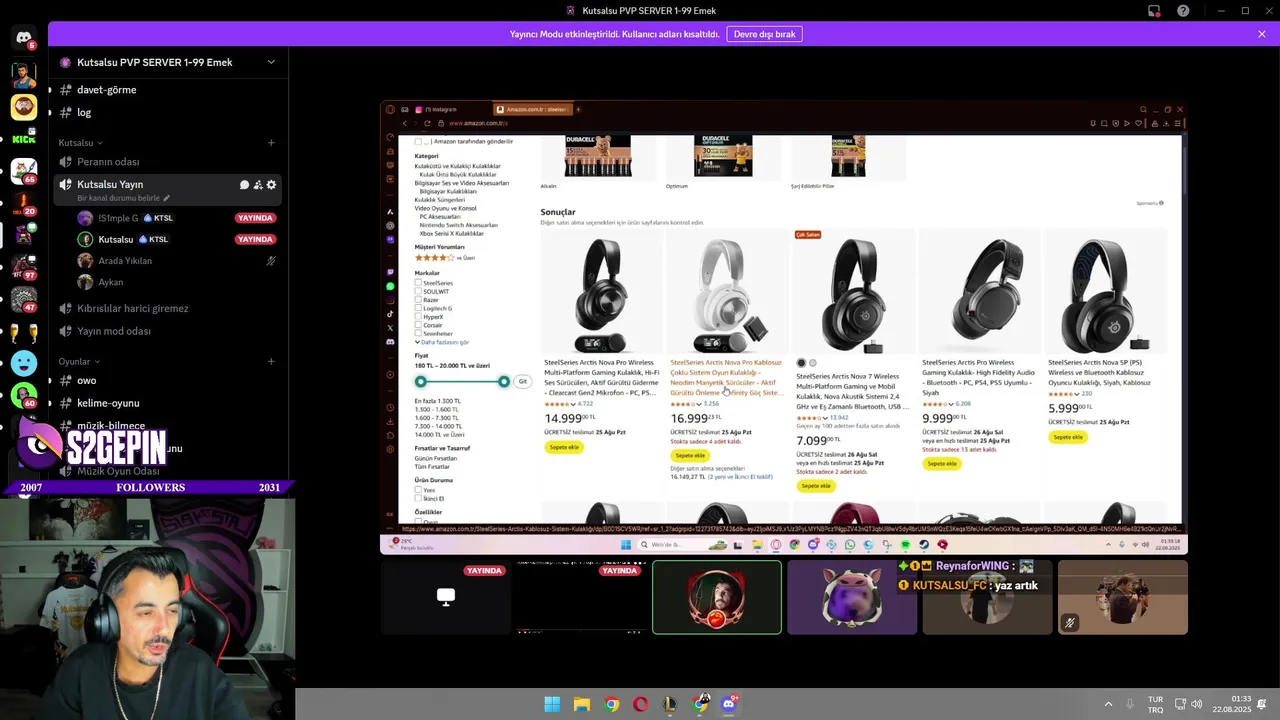
Task: Show hidden system tray icons chevron
Action: tap(1108, 704)
